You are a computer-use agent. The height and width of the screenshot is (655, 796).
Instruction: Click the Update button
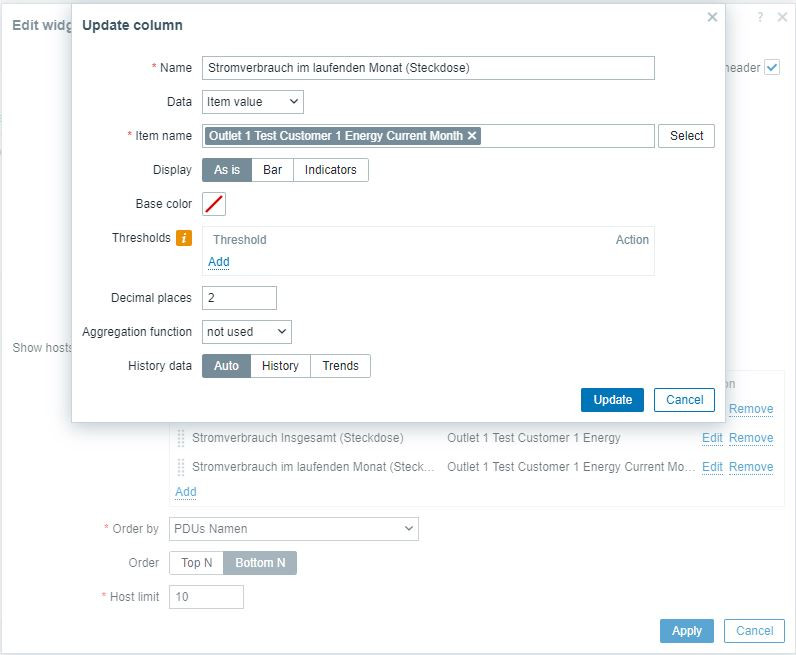pyautogui.click(x=612, y=400)
